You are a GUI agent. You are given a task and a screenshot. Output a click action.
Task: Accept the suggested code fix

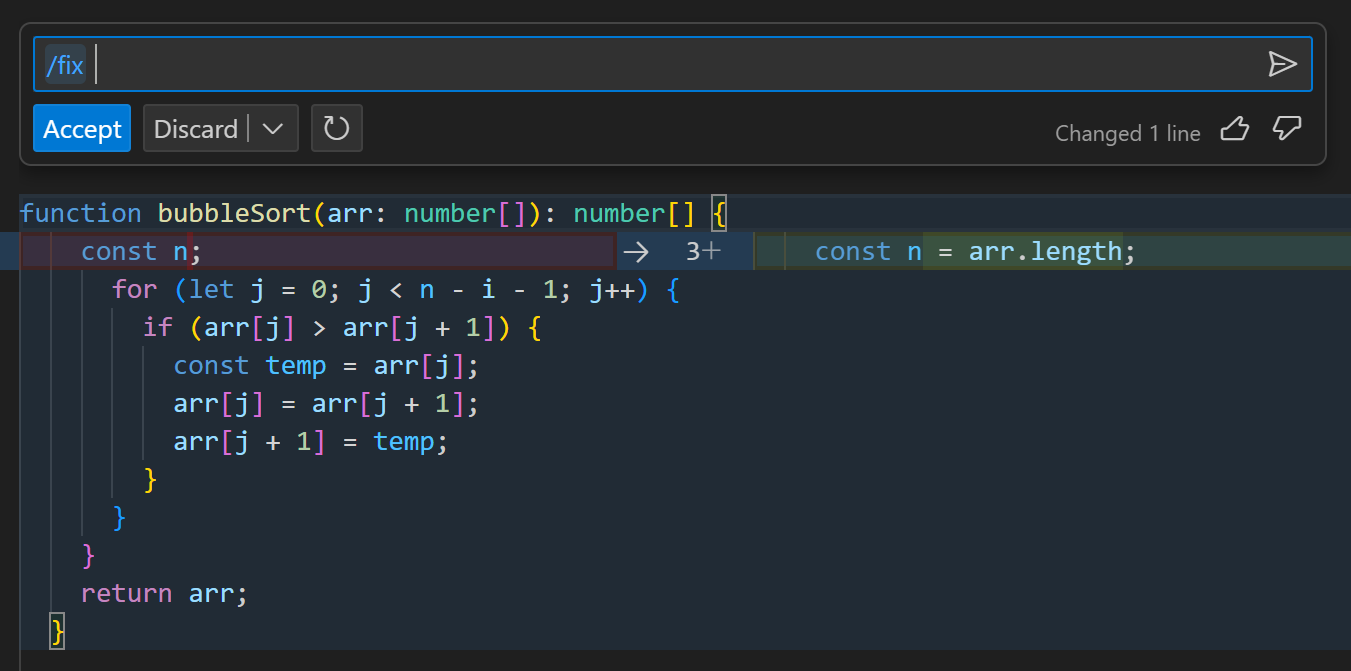81,128
